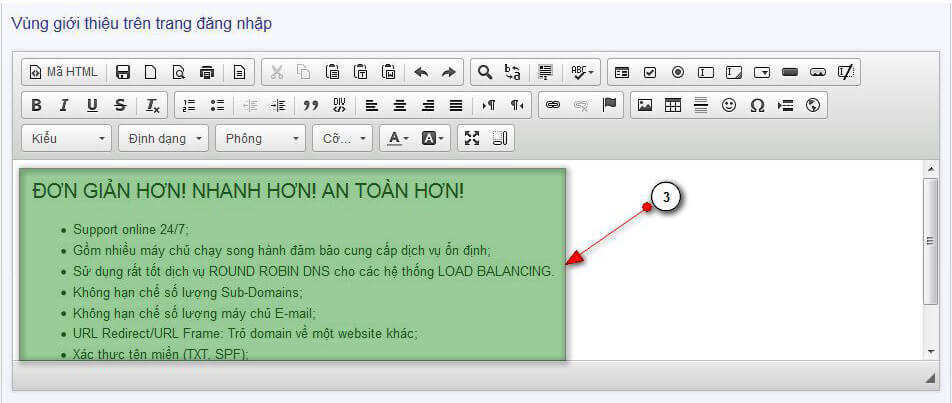Viewport: 952px width, 403px height.
Task: Align text right
Action: point(428,106)
